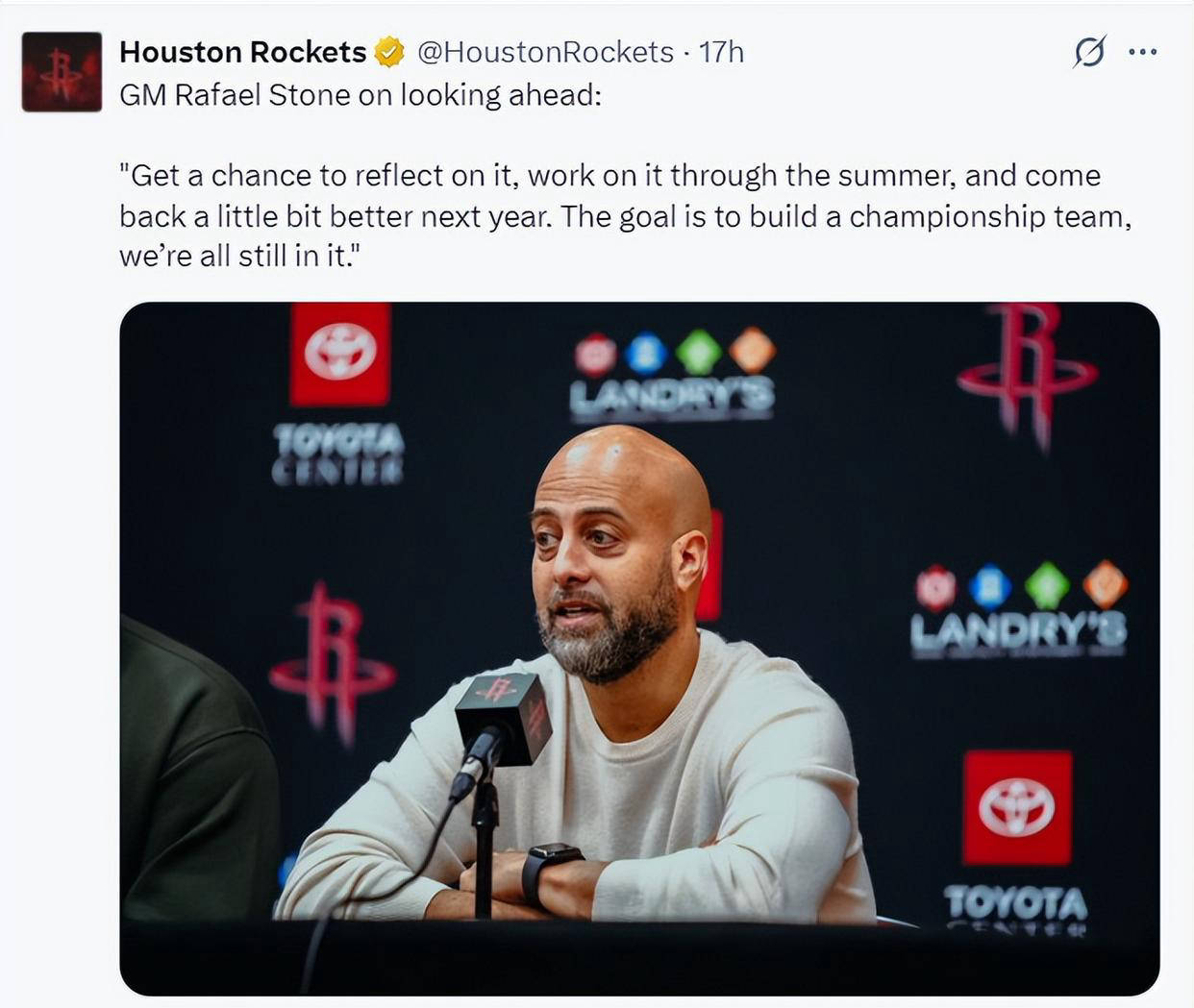The image size is (1194, 1008).
Task: Click the black cube microphone in the photo
Action: [502, 717]
